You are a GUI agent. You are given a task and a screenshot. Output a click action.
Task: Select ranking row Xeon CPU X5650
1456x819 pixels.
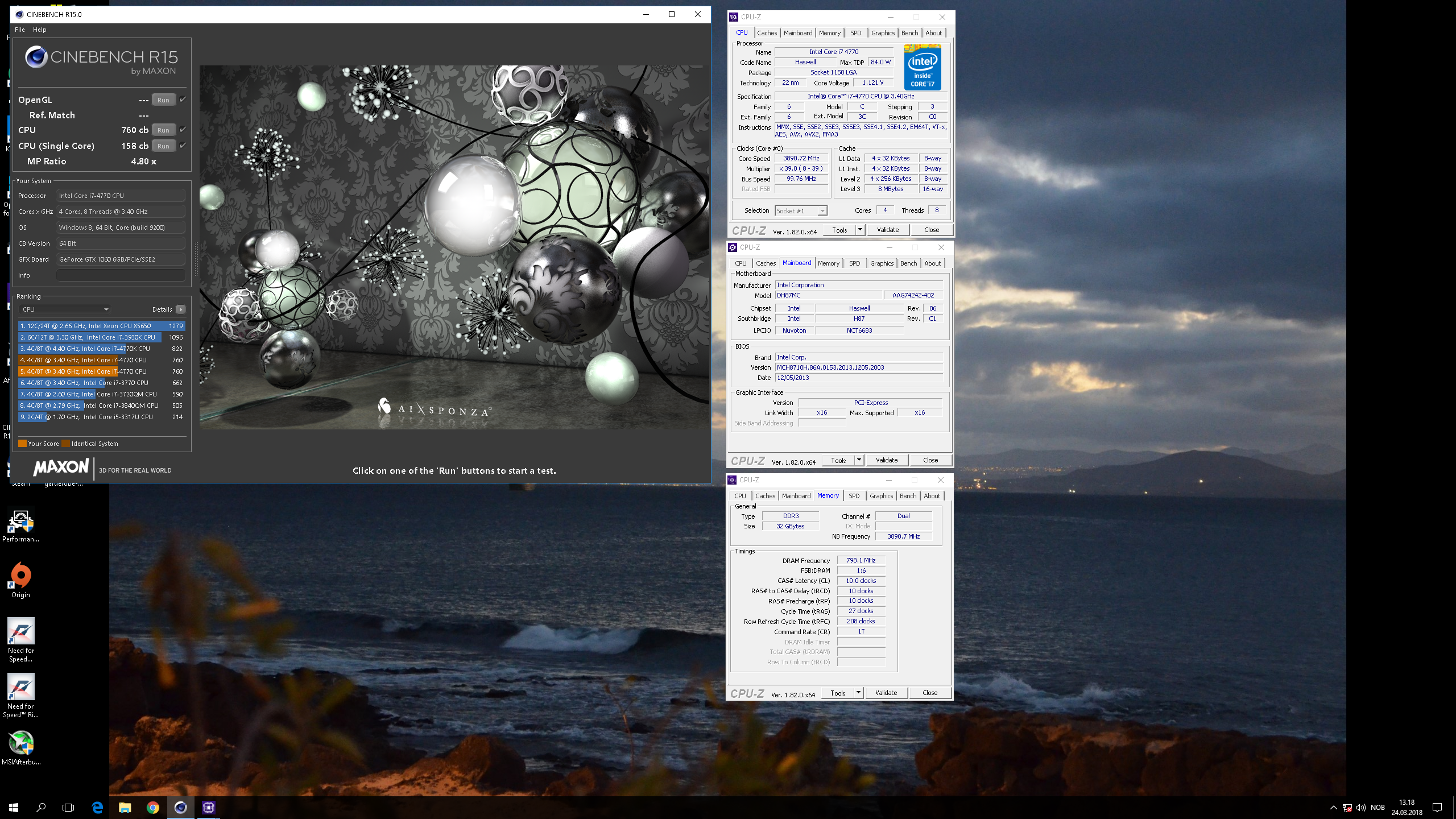(x=102, y=326)
